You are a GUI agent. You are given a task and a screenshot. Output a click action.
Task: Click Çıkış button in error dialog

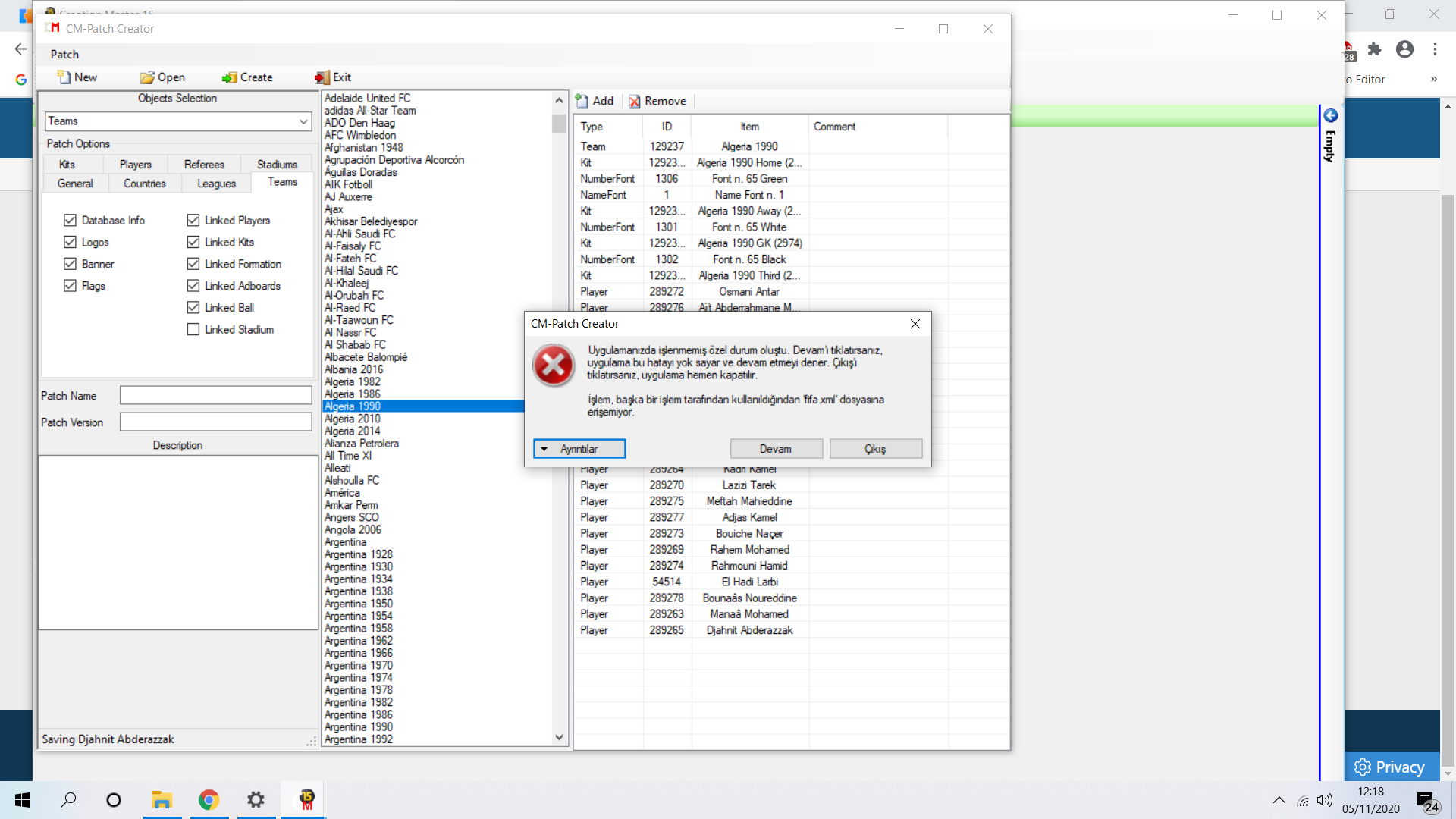tap(875, 449)
